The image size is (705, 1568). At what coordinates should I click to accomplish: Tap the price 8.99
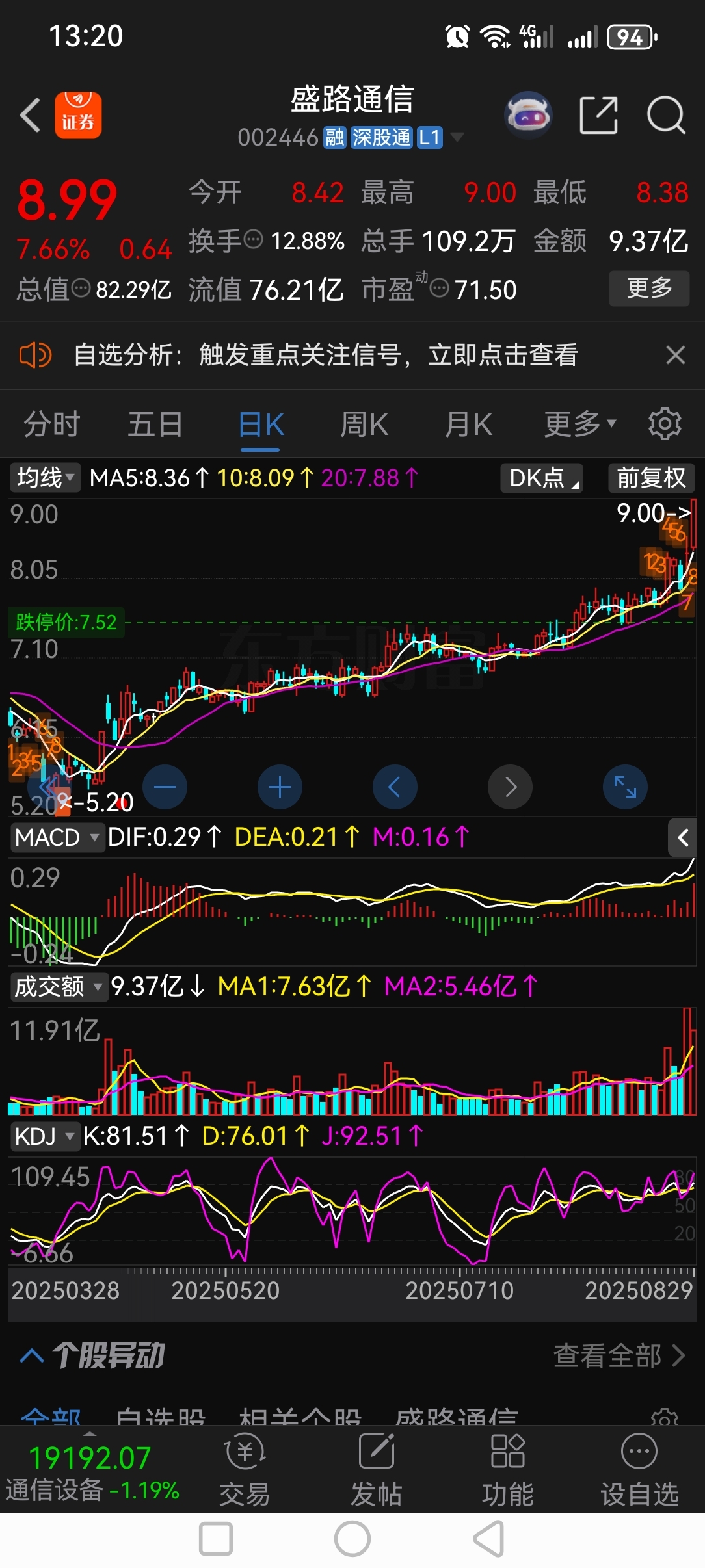pyautogui.click(x=66, y=200)
